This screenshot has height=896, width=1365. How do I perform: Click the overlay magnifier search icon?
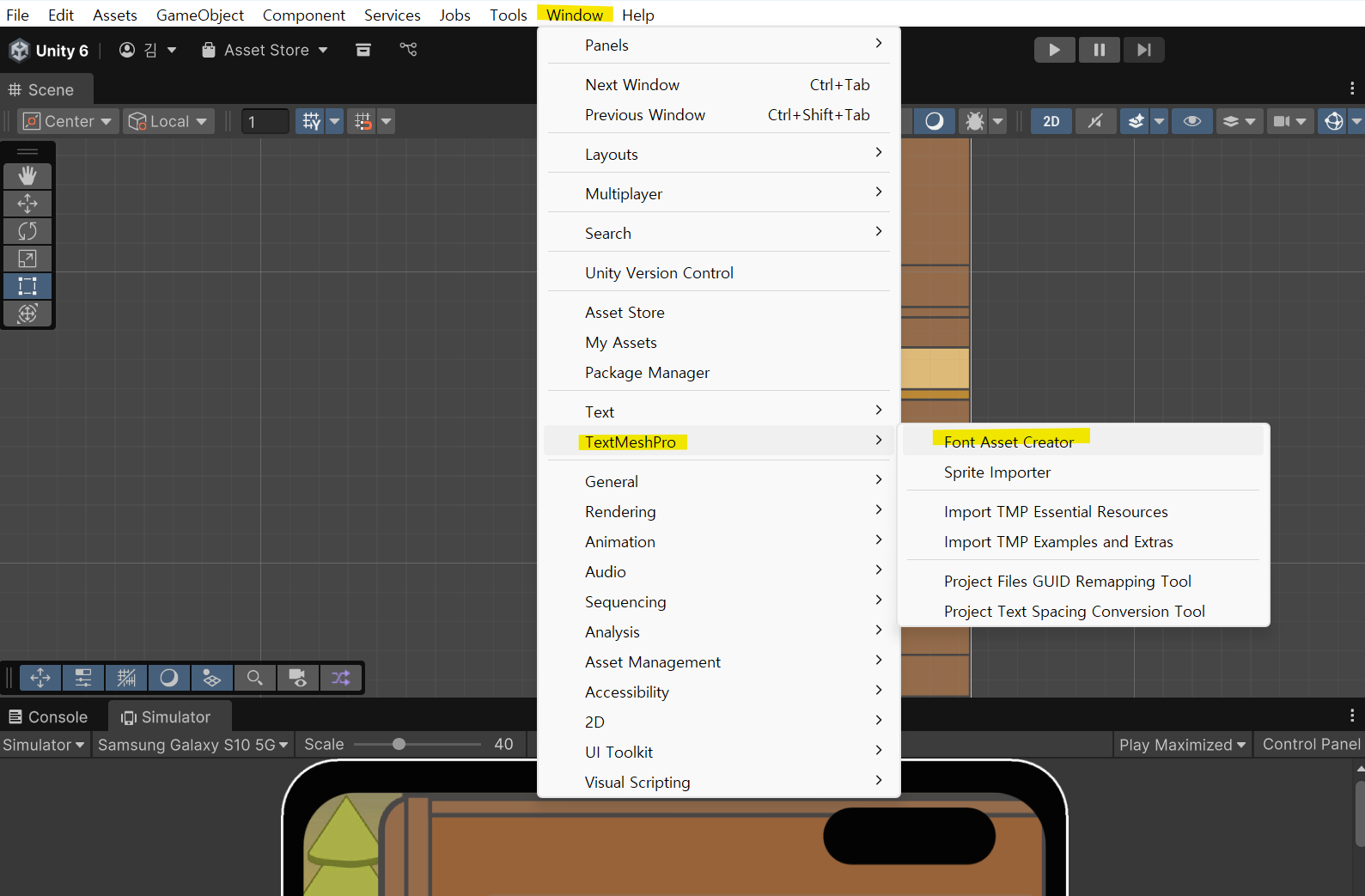click(x=255, y=678)
